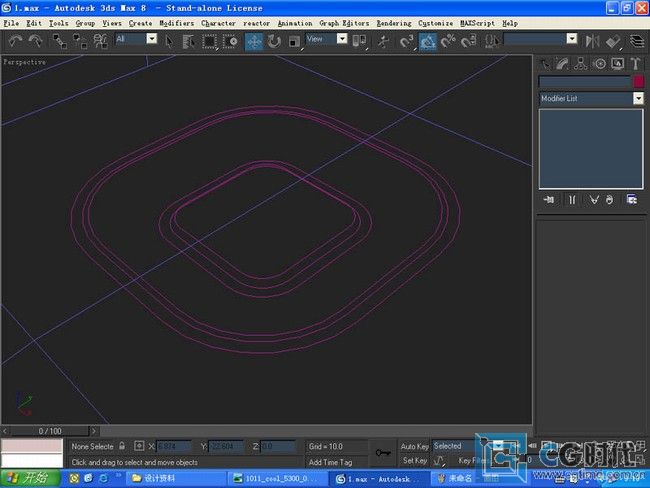Toggle the Percent Snap button
Viewport: 650px width, 488px height.
pos(448,41)
